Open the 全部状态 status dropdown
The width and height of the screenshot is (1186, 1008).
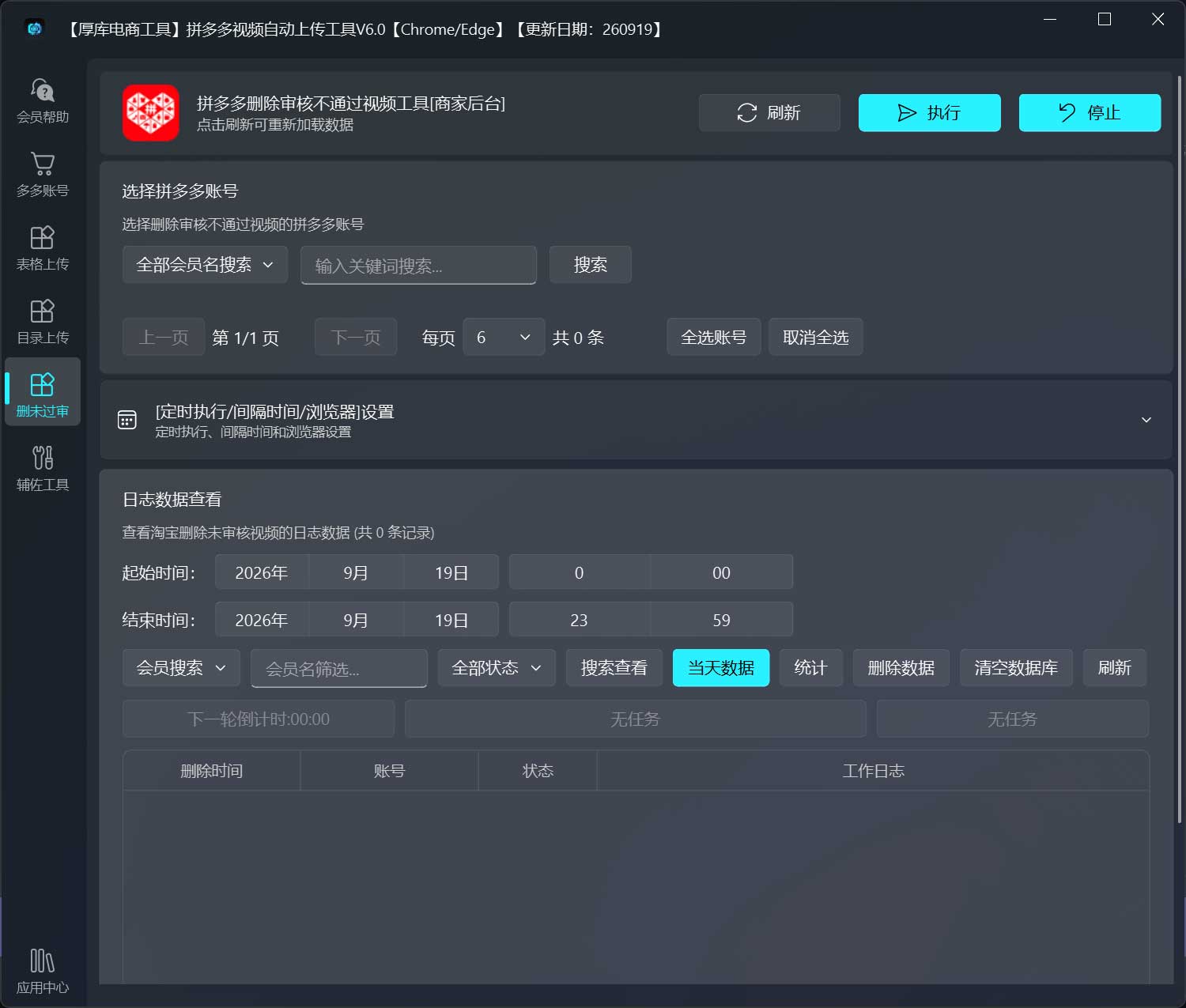(497, 668)
